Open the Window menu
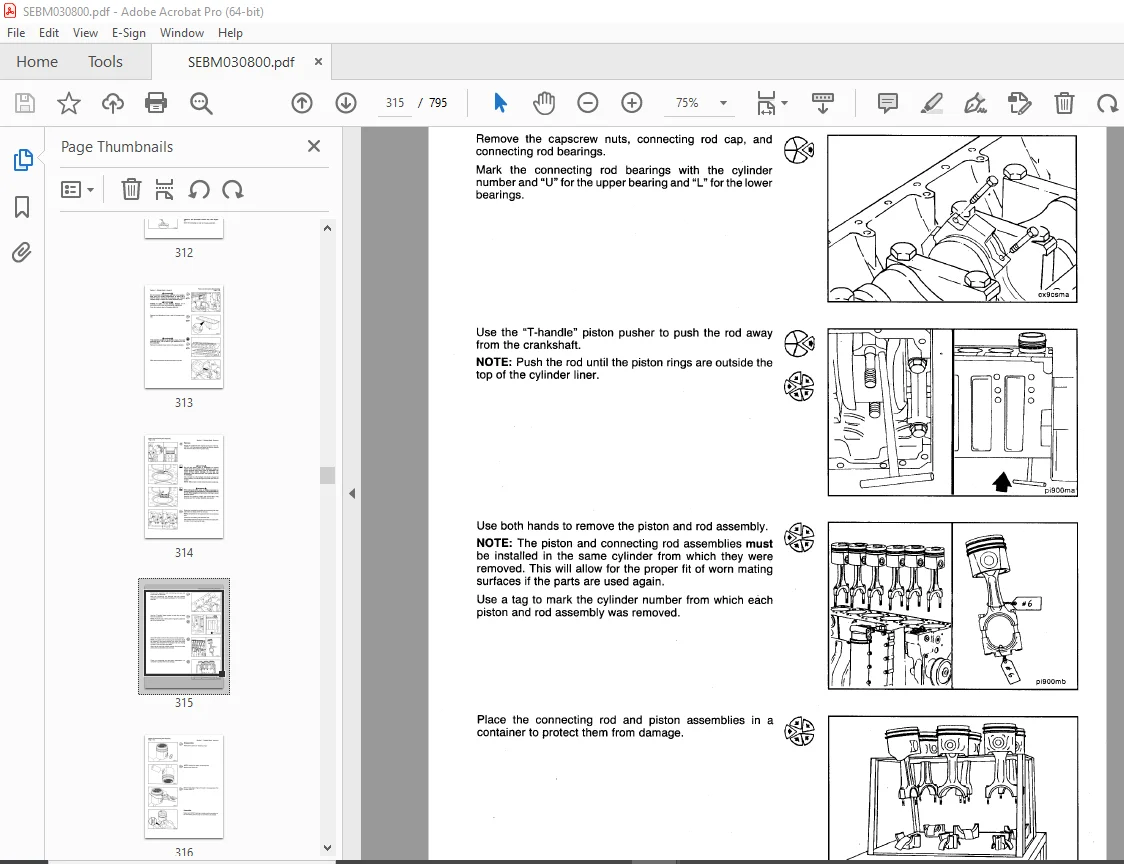 point(181,33)
